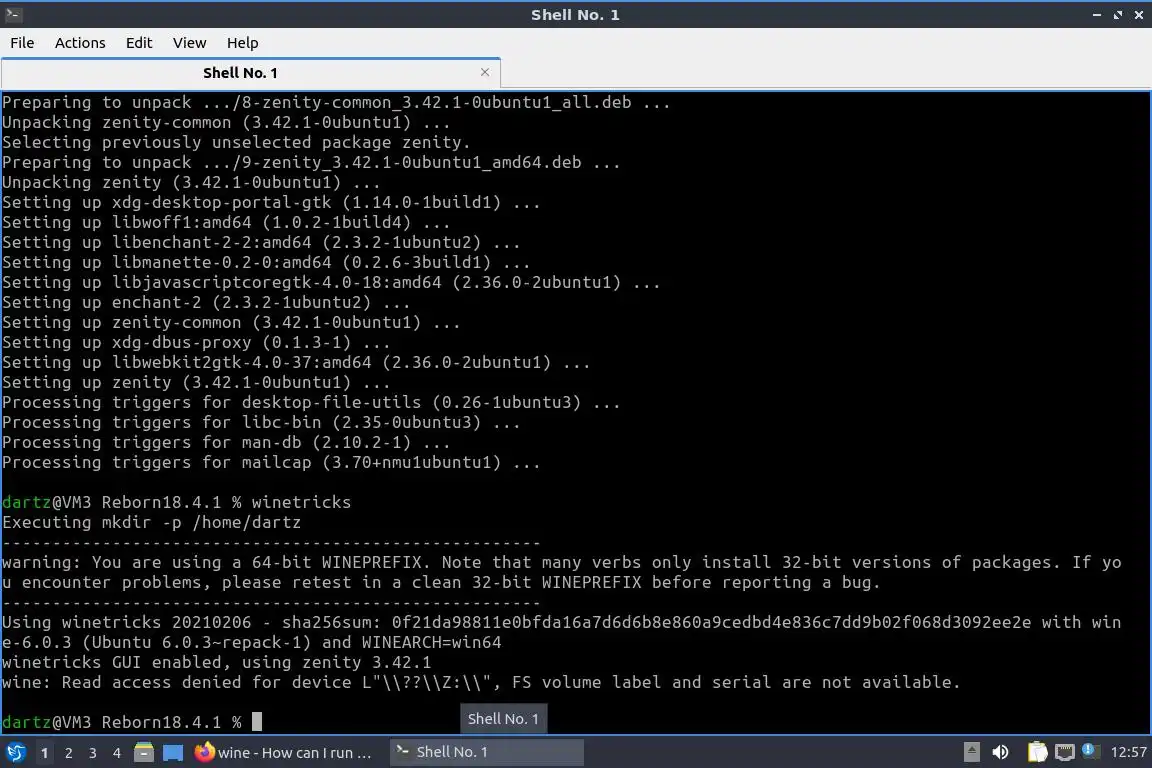Click 'Setting up libwebkit2gtk-4.0-37' line

point(296,362)
